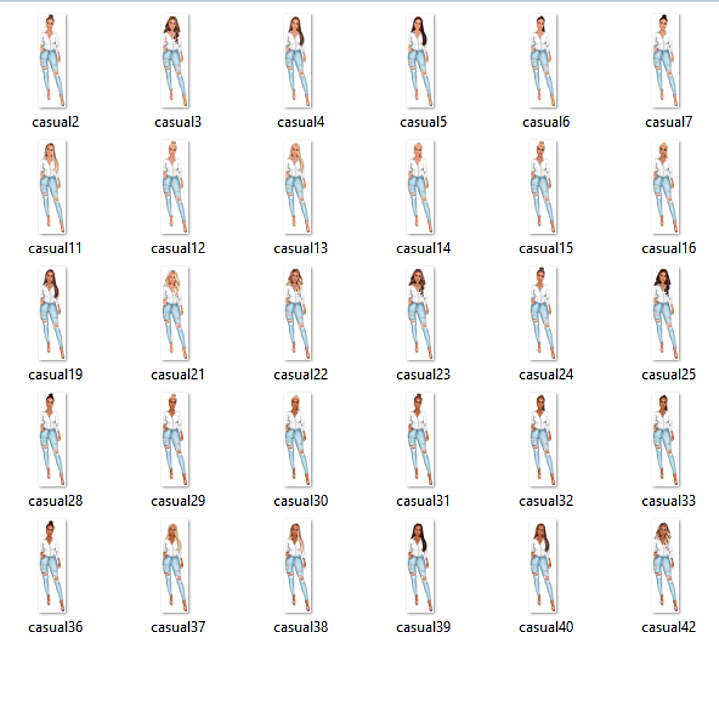Click the file name "casual3"
719x719 pixels.
tap(178, 122)
